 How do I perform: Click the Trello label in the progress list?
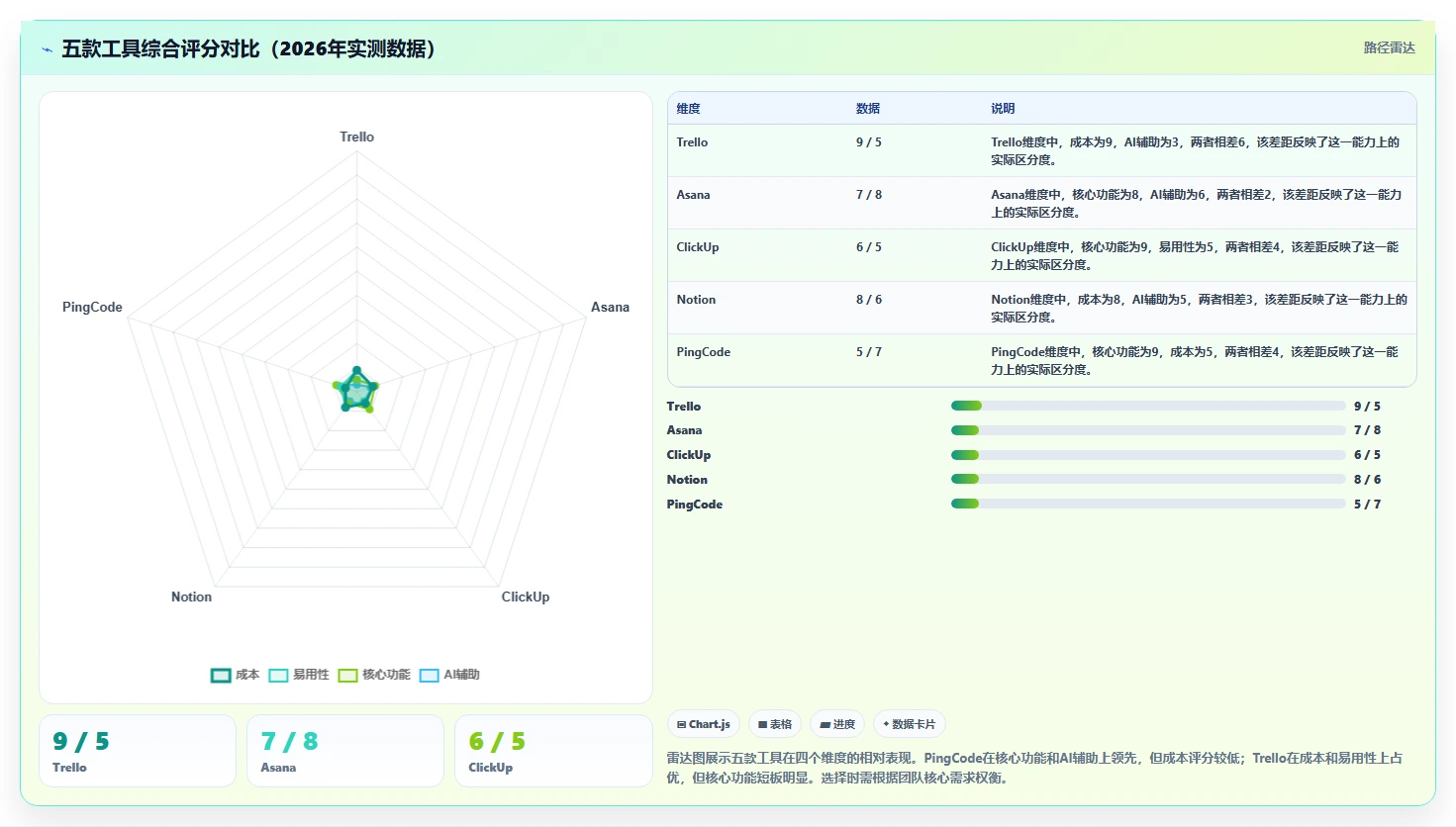click(x=684, y=407)
